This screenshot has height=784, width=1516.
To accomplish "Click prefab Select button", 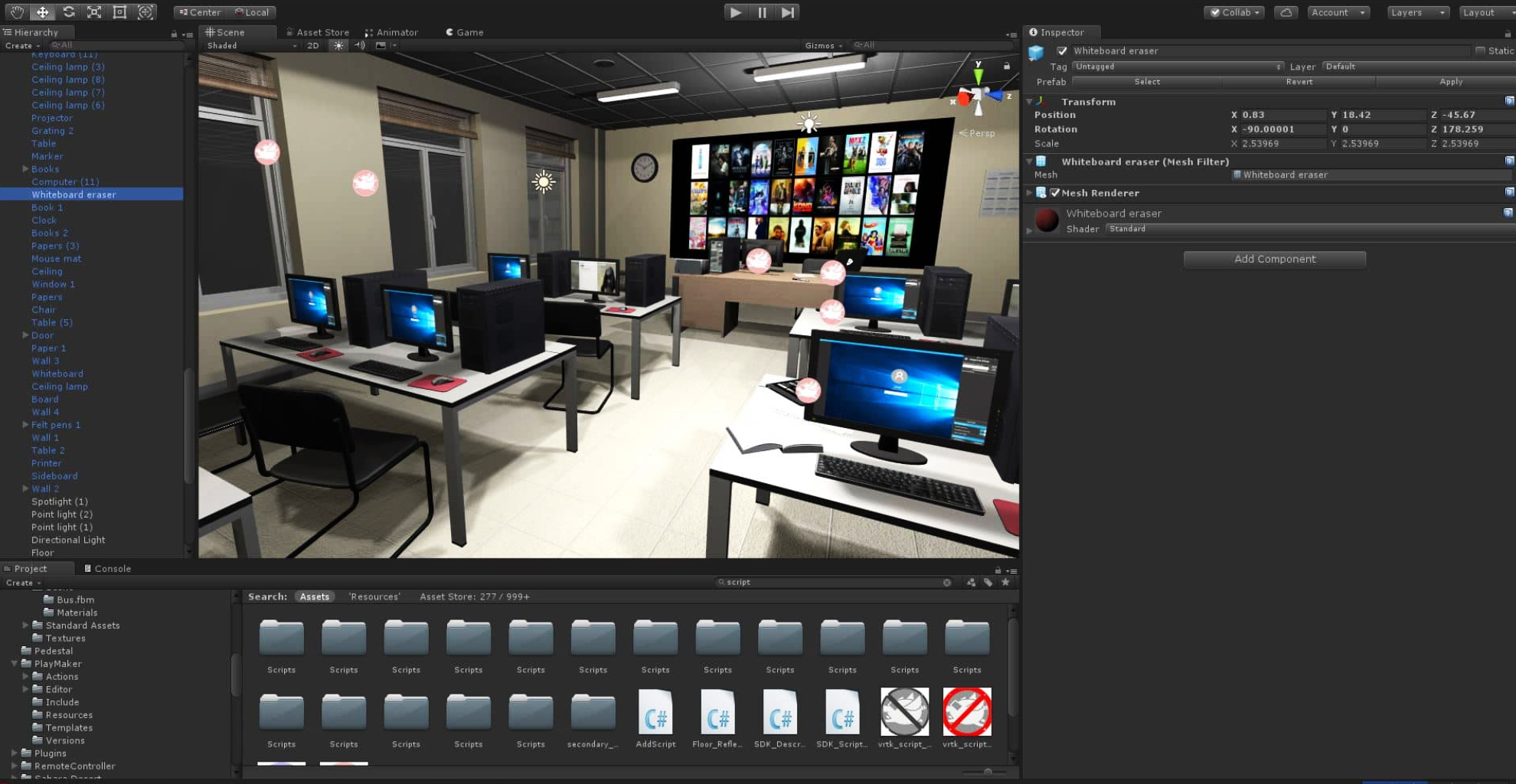I will tap(1146, 81).
